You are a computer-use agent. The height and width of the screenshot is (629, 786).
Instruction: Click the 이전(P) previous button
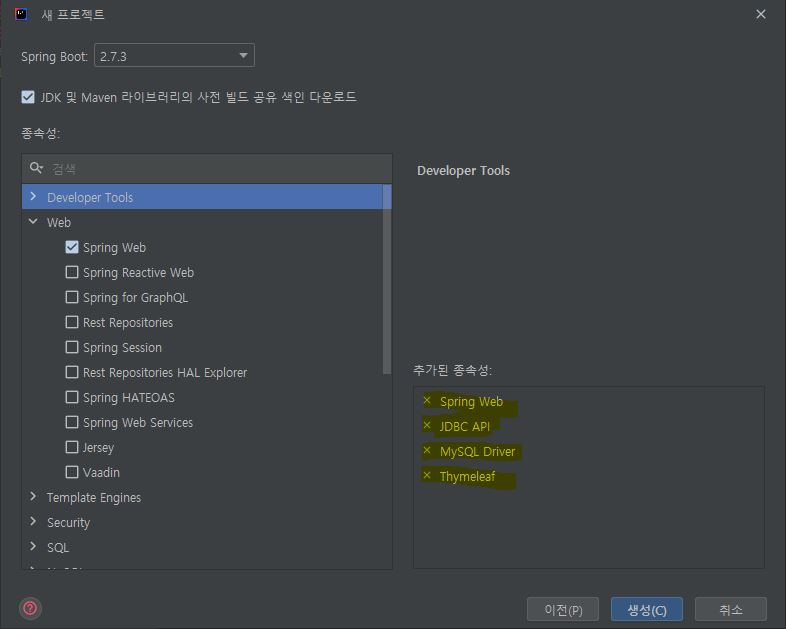[x=563, y=609]
